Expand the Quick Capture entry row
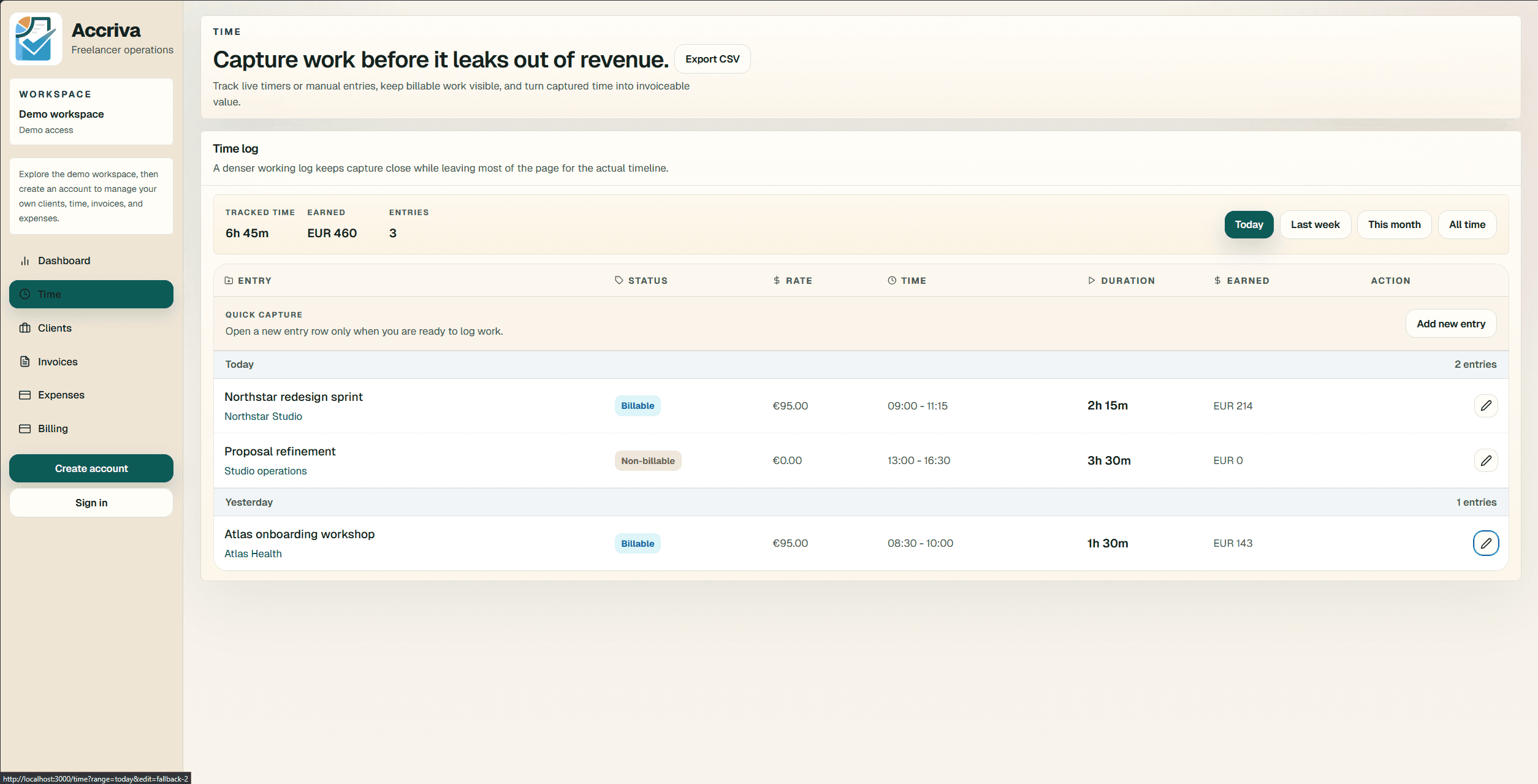This screenshot has width=1538, height=784. (1450, 323)
